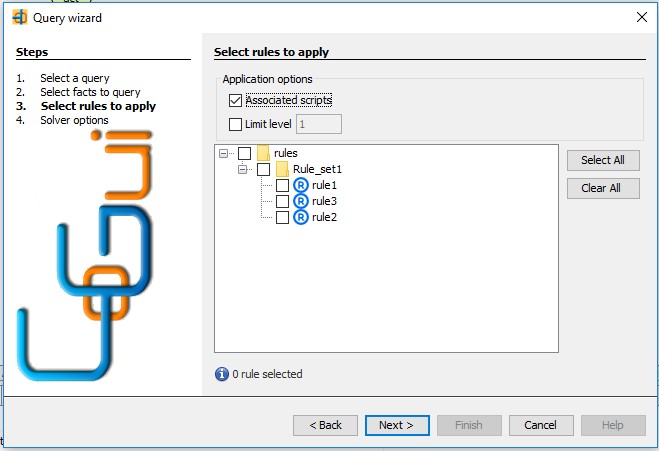
Task: Click the Rule_set1 folder icon
Action: click(x=282, y=169)
